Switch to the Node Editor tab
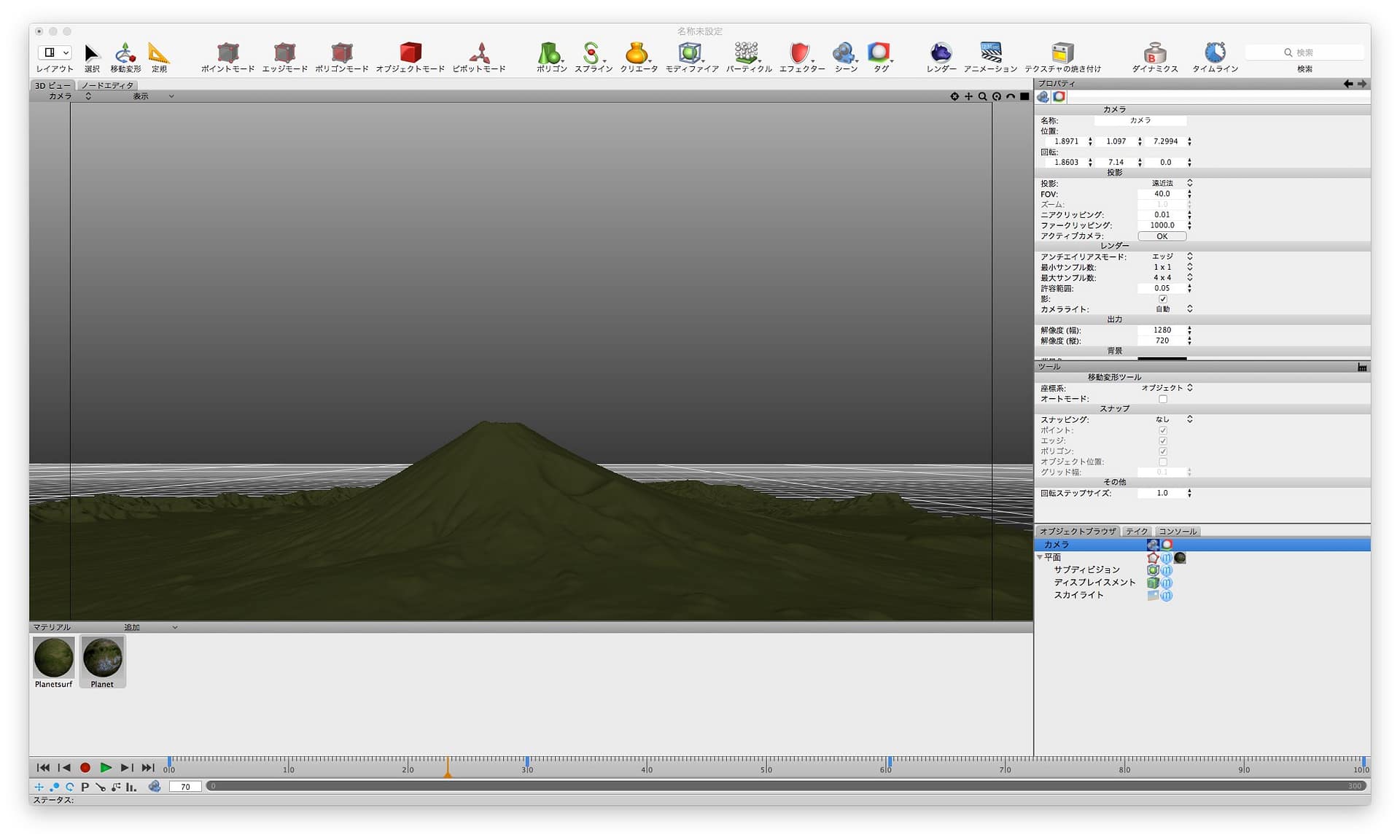The width and height of the screenshot is (1400, 840). [108, 85]
